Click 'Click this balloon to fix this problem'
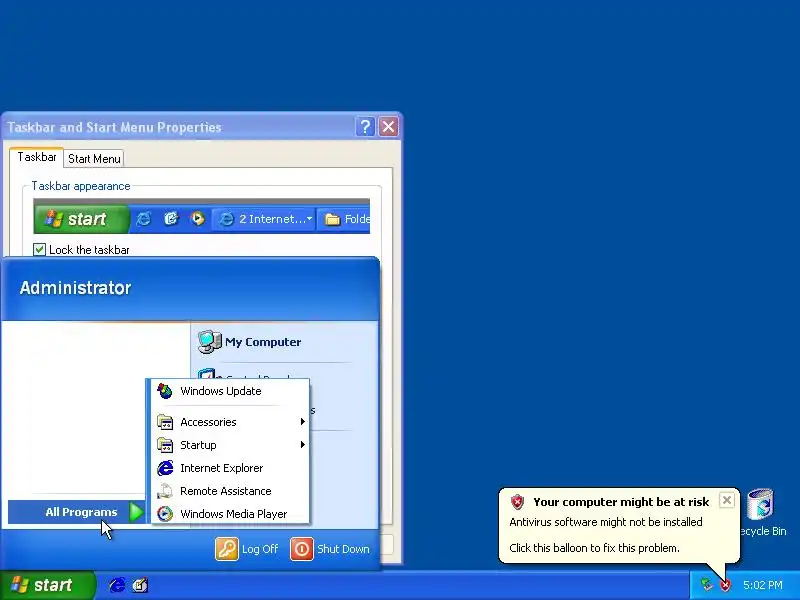The image size is (800, 600). tap(594, 548)
